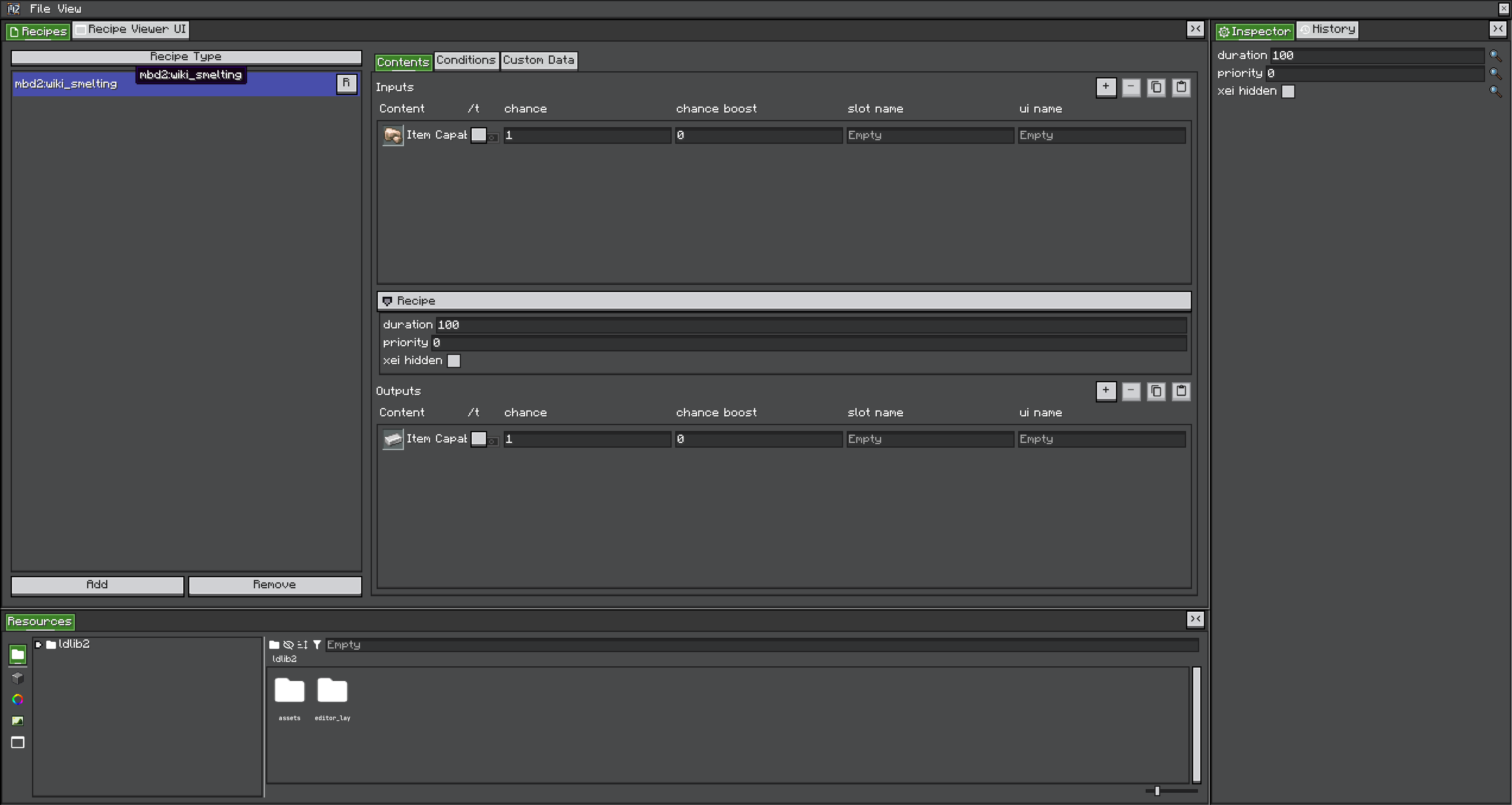Image resolution: width=1512 pixels, height=805 pixels.
Task: Click the Recipe priority field
Action: [x=809, y=343]
